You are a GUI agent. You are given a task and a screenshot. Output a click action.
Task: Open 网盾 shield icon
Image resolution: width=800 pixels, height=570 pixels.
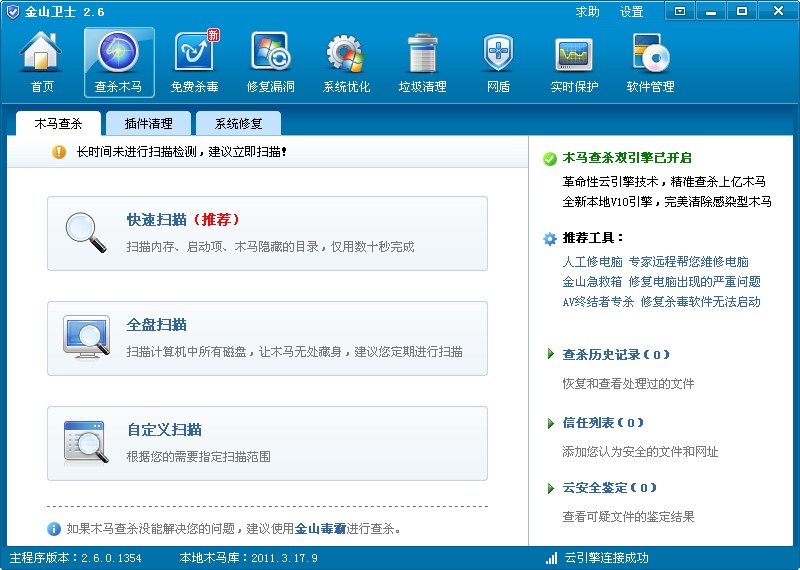pyautogui.click(x=498, y=53)
